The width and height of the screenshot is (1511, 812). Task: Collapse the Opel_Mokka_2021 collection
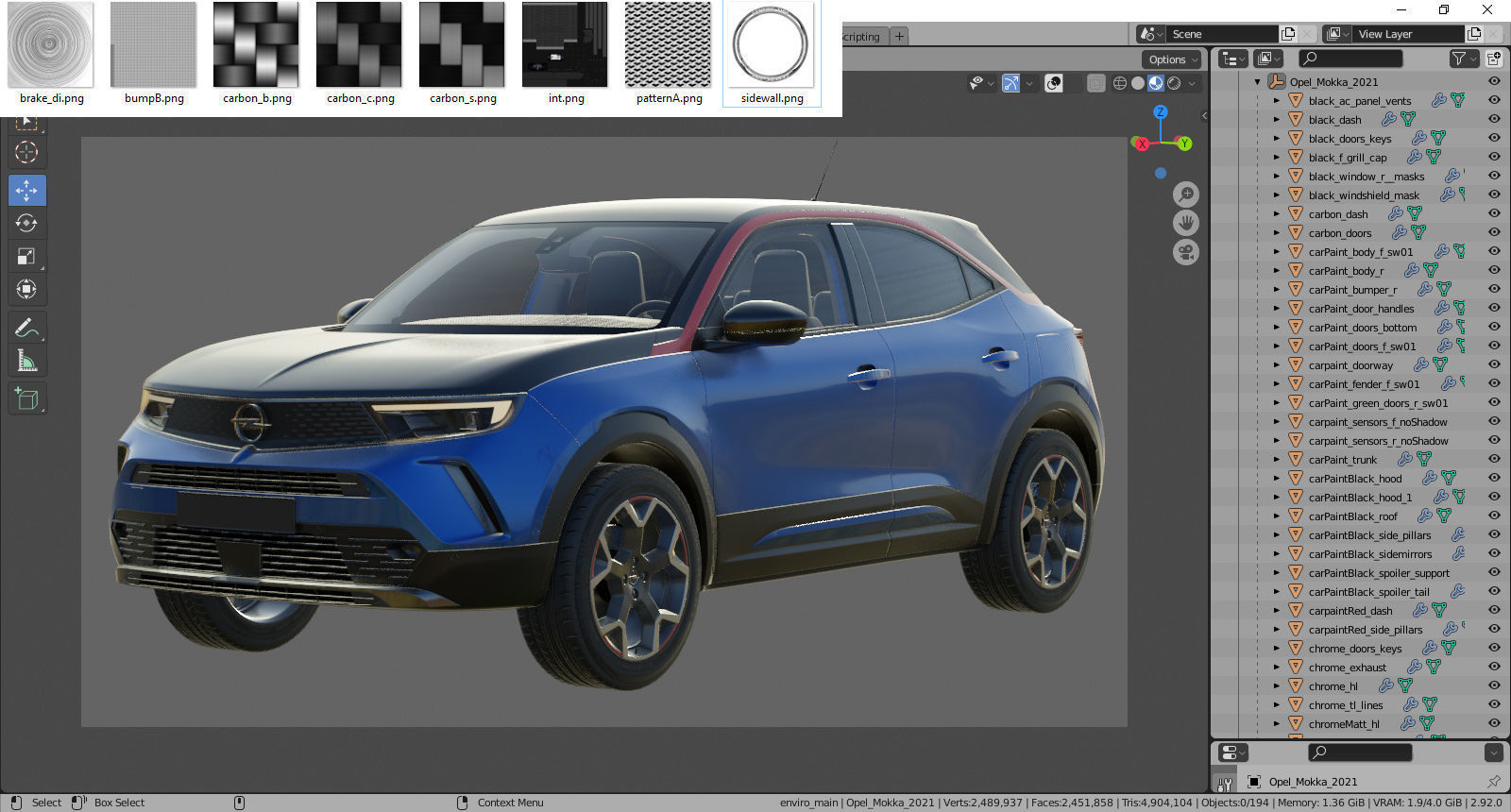pyautogui.click(x=1258, y=82)
